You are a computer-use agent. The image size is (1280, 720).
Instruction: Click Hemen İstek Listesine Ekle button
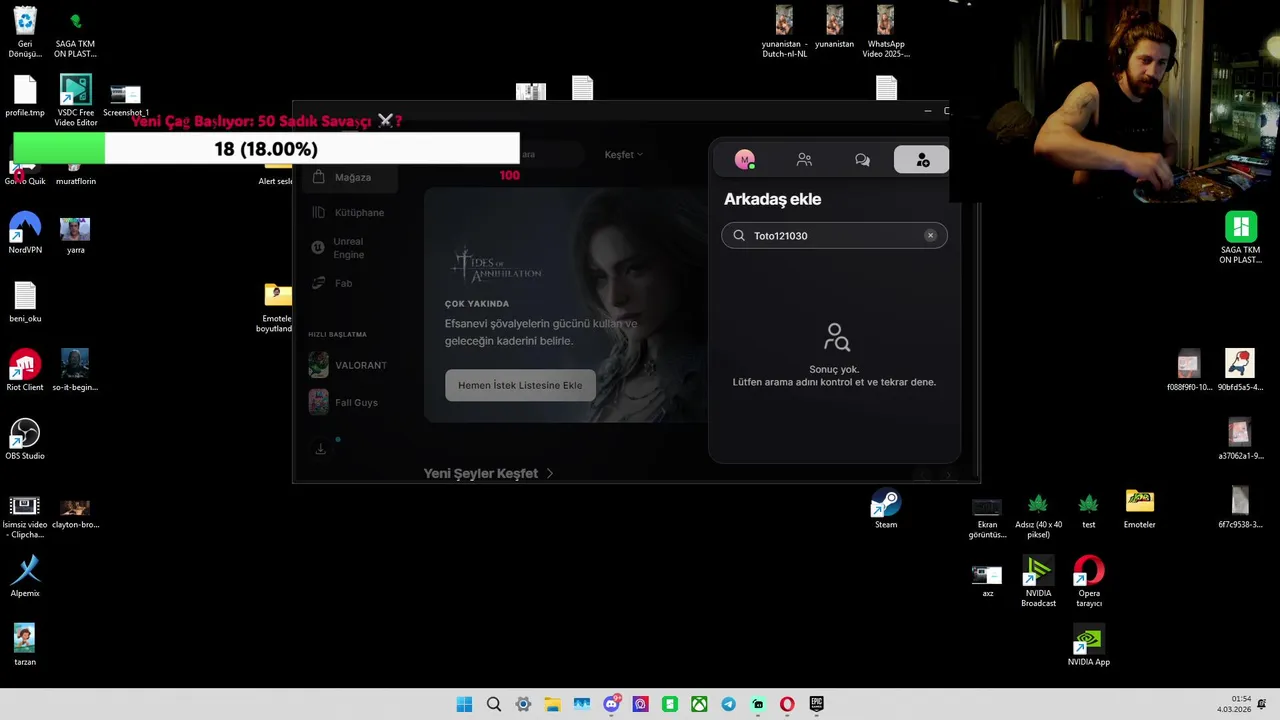click(520, 385)
